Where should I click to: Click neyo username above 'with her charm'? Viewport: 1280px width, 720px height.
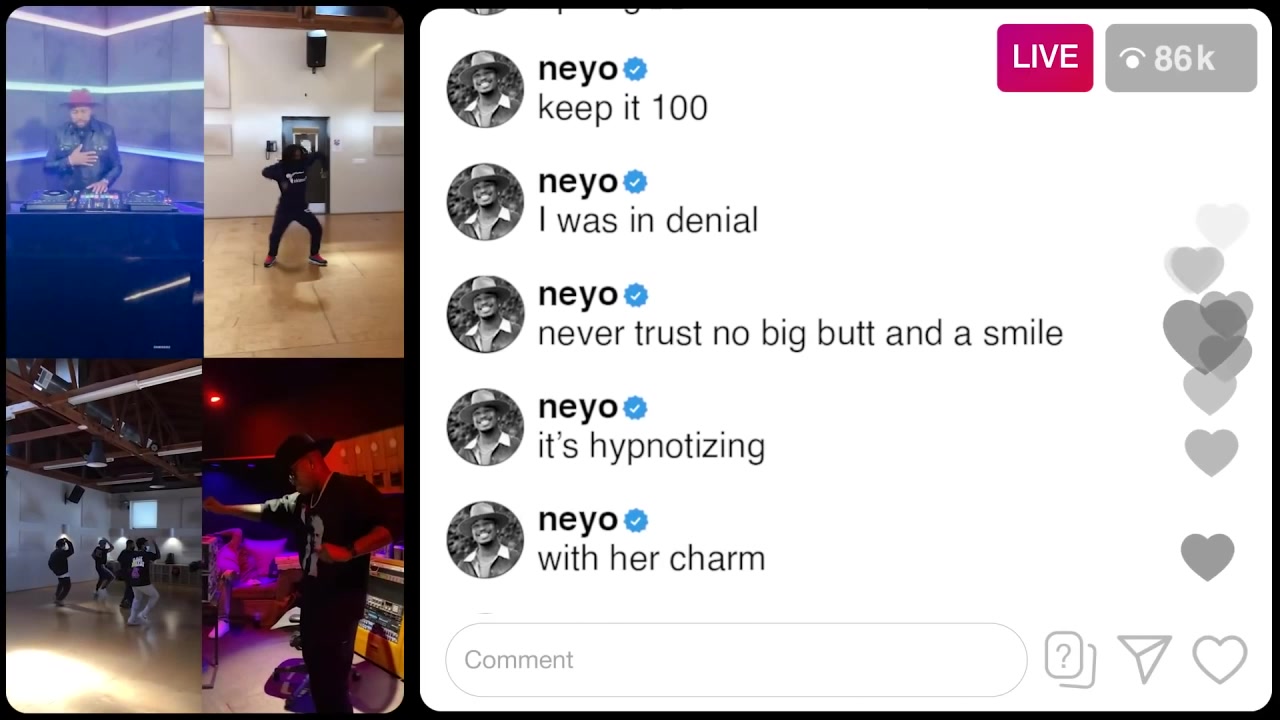click(578, 521)
